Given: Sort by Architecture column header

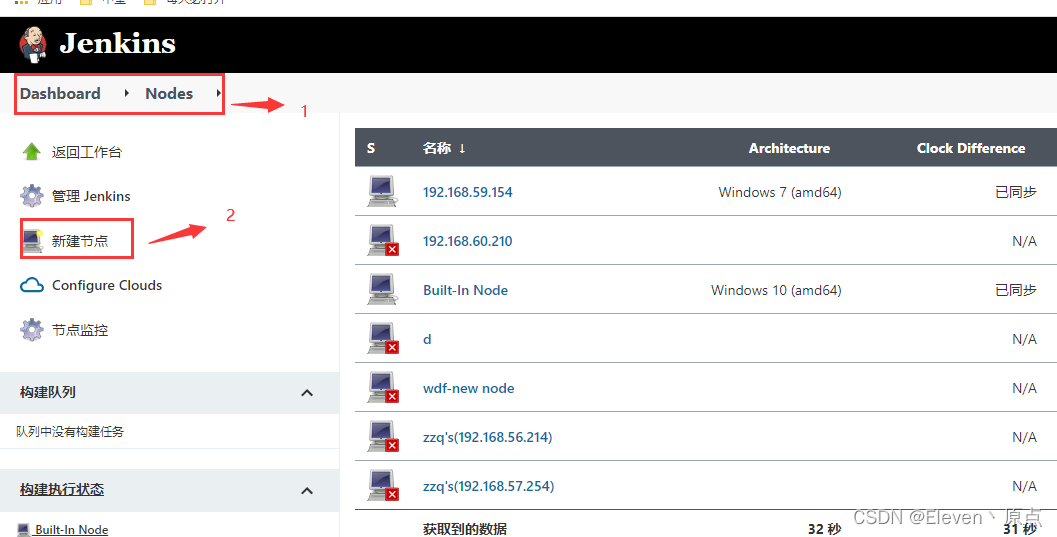Looking at the screenshot, I should 789,148.
